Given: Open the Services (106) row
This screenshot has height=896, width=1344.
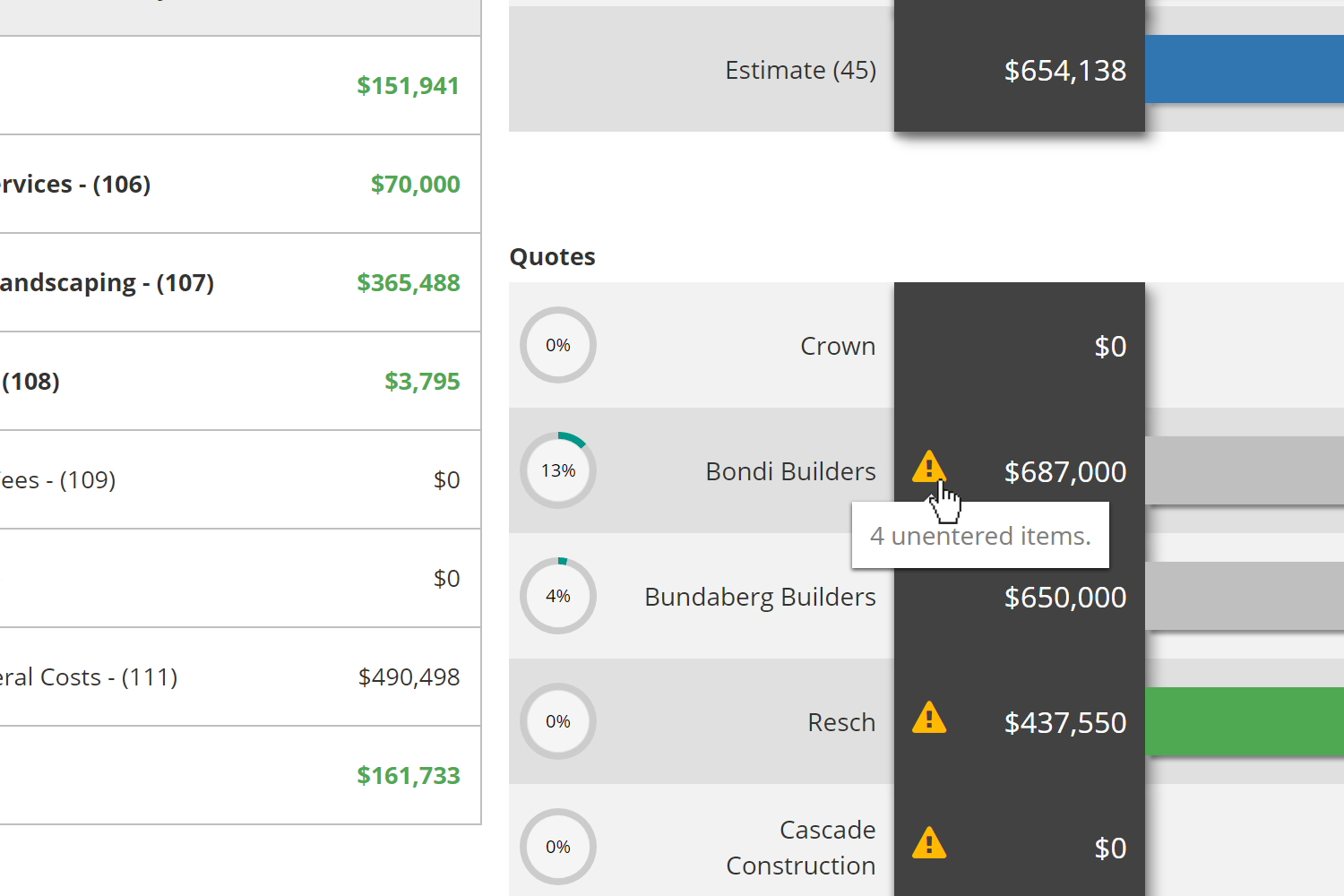Looking at the screenshot, I should point(240,184).
